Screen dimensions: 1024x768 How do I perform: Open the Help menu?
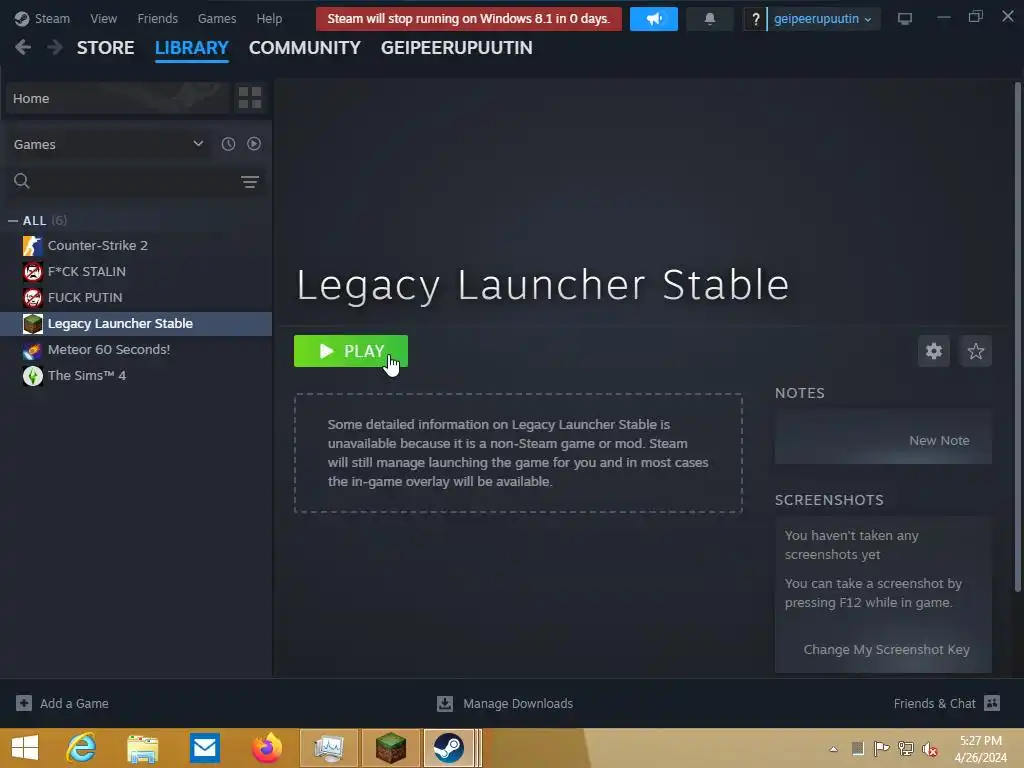coord(269,18)
